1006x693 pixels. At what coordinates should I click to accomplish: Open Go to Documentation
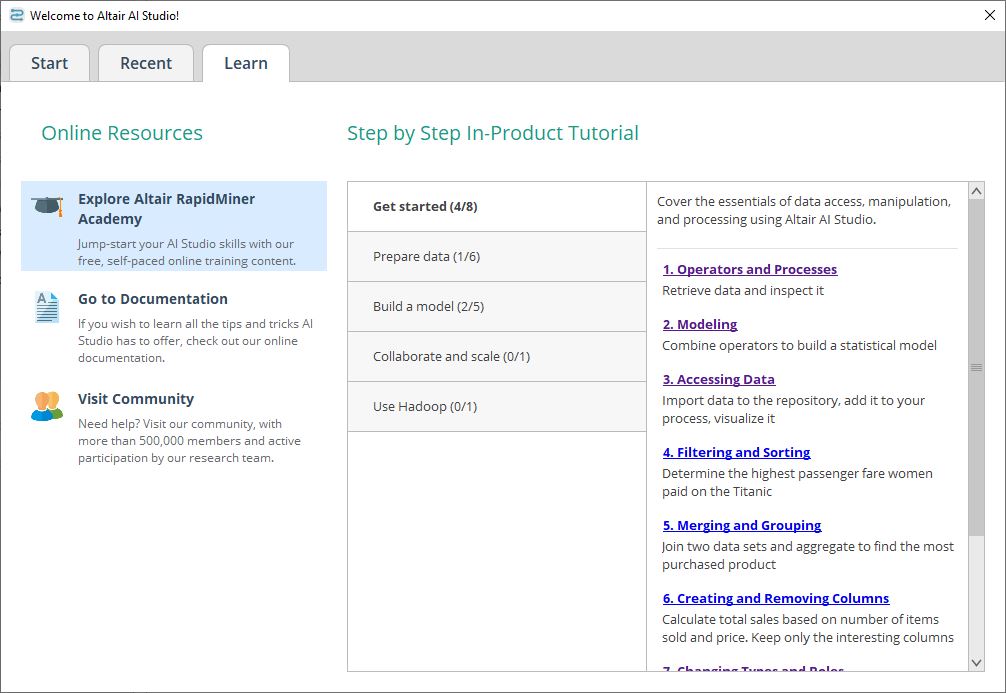(152, 299)
